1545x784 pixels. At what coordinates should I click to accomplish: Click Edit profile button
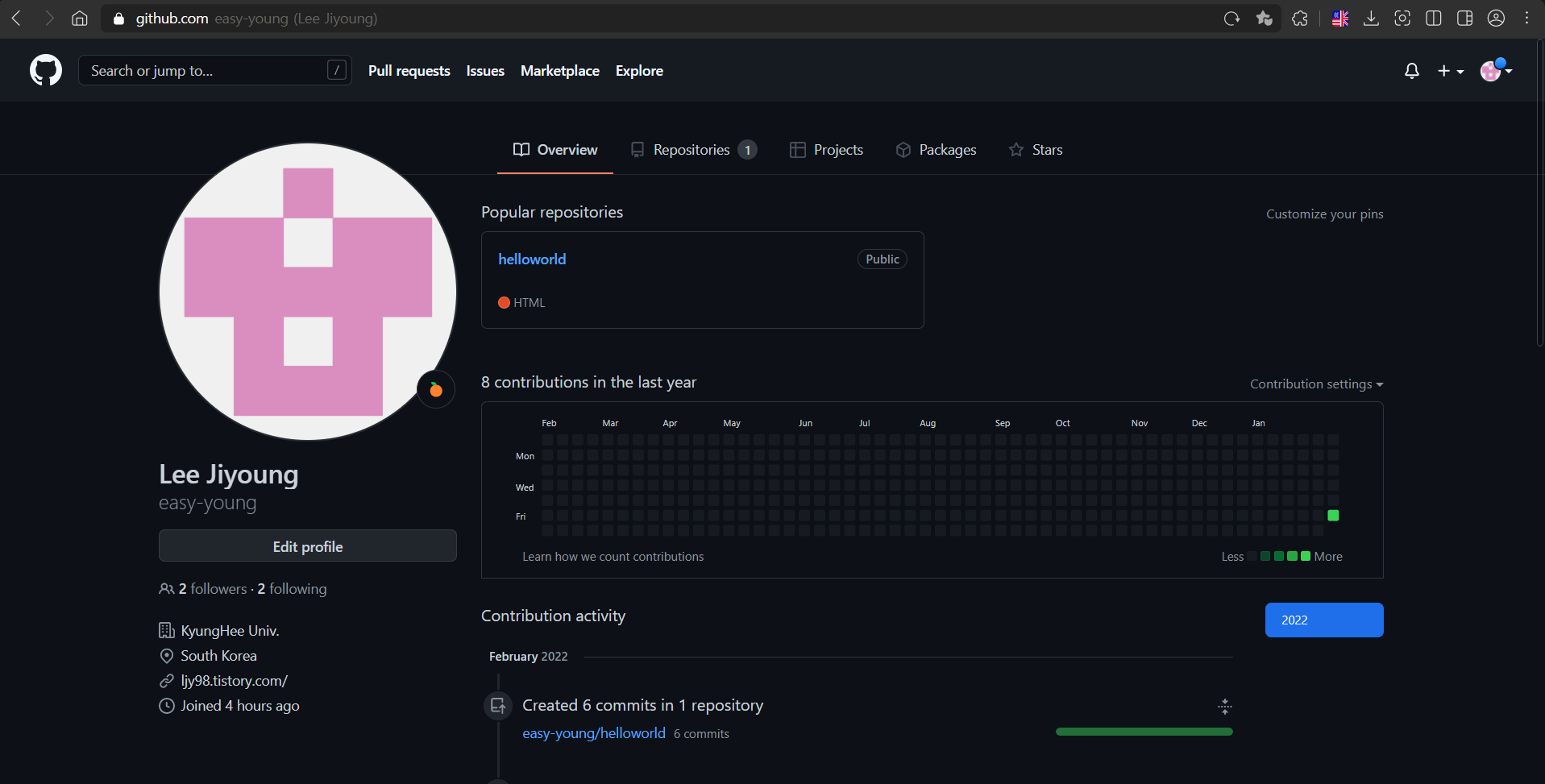pyautogui.click(x=308, y=545)
